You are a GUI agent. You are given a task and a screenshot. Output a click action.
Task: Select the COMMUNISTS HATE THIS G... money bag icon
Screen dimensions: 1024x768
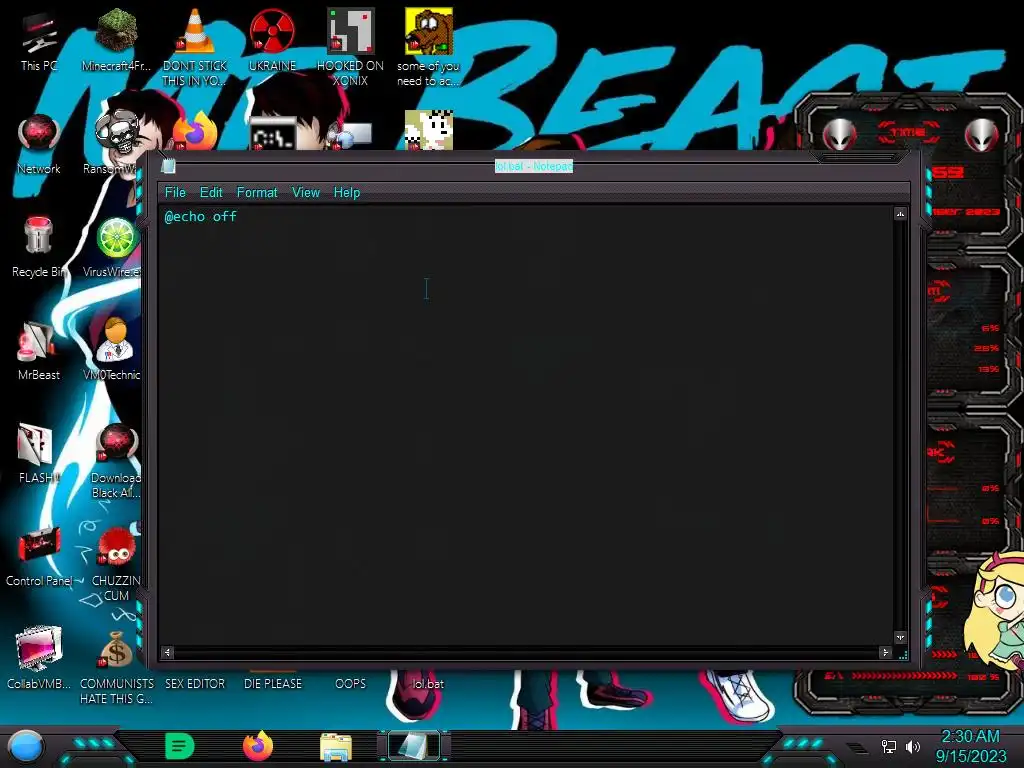tap(116, 667)
